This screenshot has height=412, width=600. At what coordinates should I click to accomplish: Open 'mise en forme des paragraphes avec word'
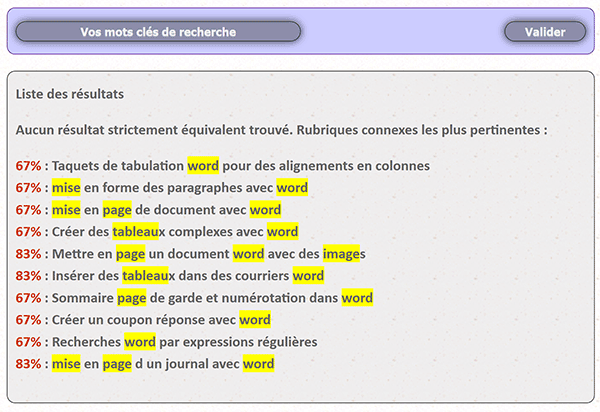(179, 187)
